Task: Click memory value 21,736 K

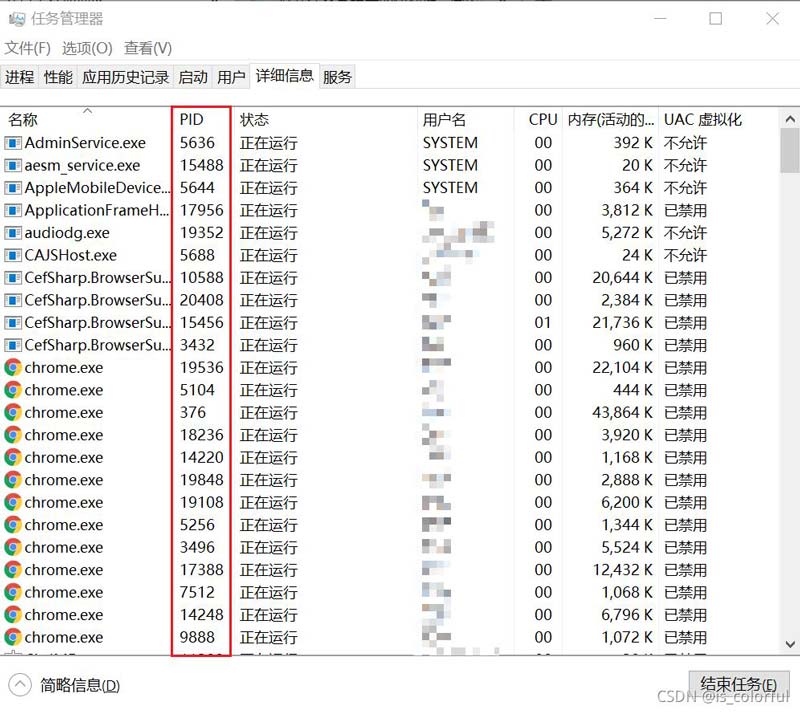Action: tap(622, 322)
